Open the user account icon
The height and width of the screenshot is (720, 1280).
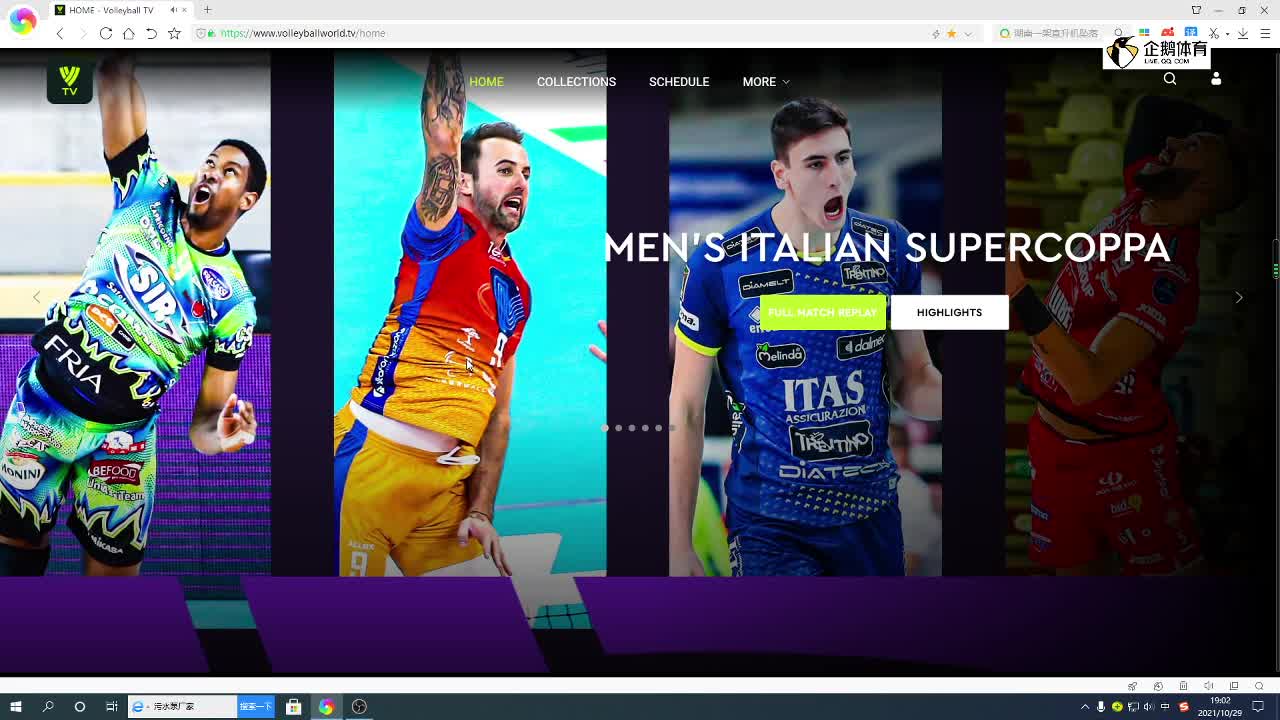point(1216,79)
